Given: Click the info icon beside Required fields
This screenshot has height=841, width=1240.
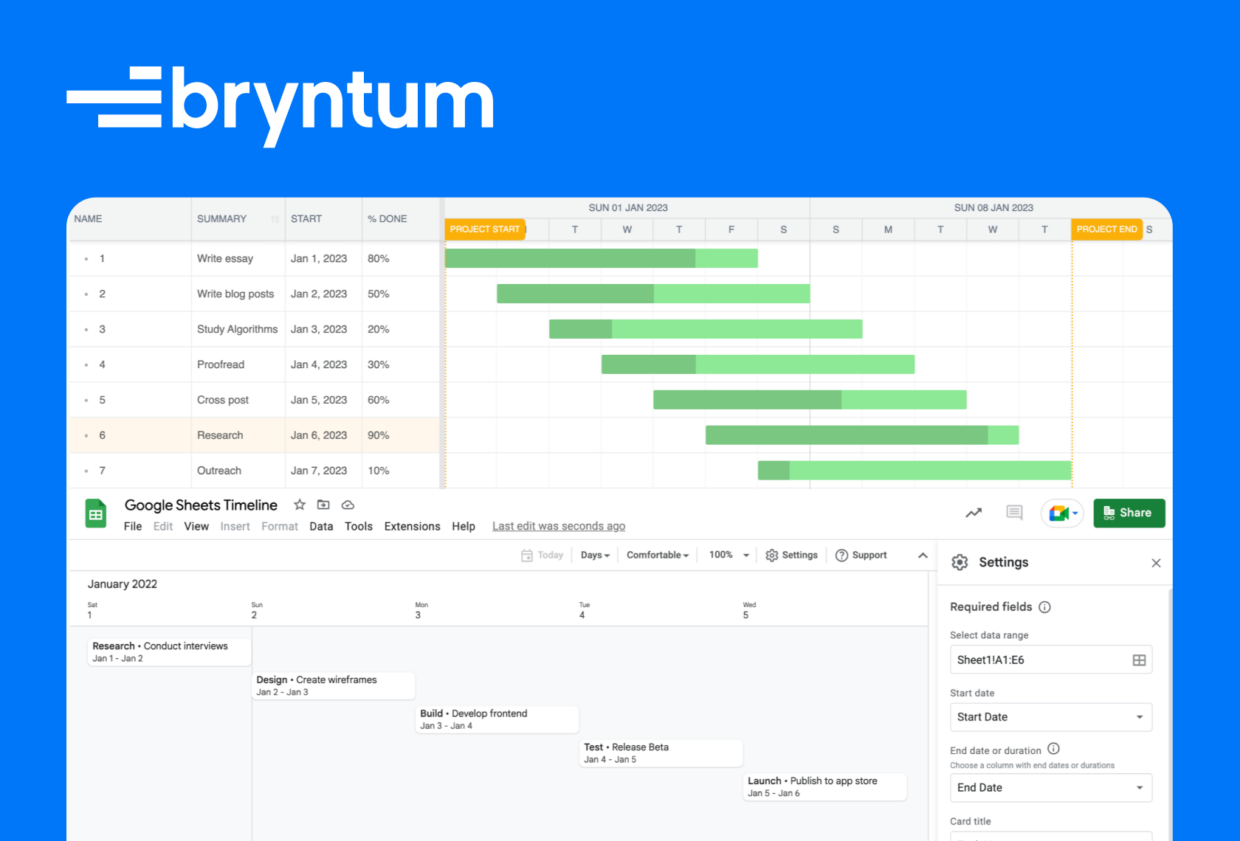Looking at the screenshot, I should [x=1045, y=607].
